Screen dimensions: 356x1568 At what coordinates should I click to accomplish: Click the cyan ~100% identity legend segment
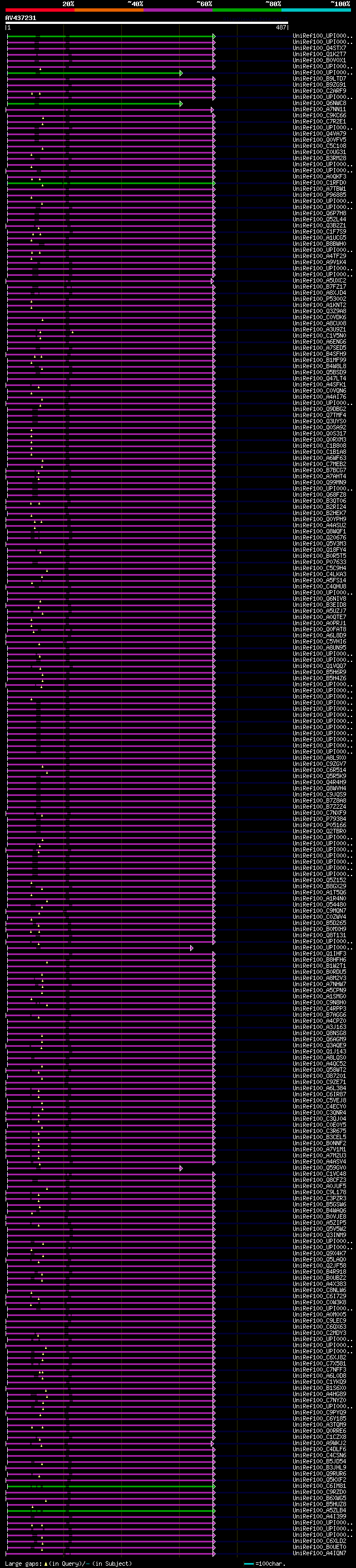(316, 10)
